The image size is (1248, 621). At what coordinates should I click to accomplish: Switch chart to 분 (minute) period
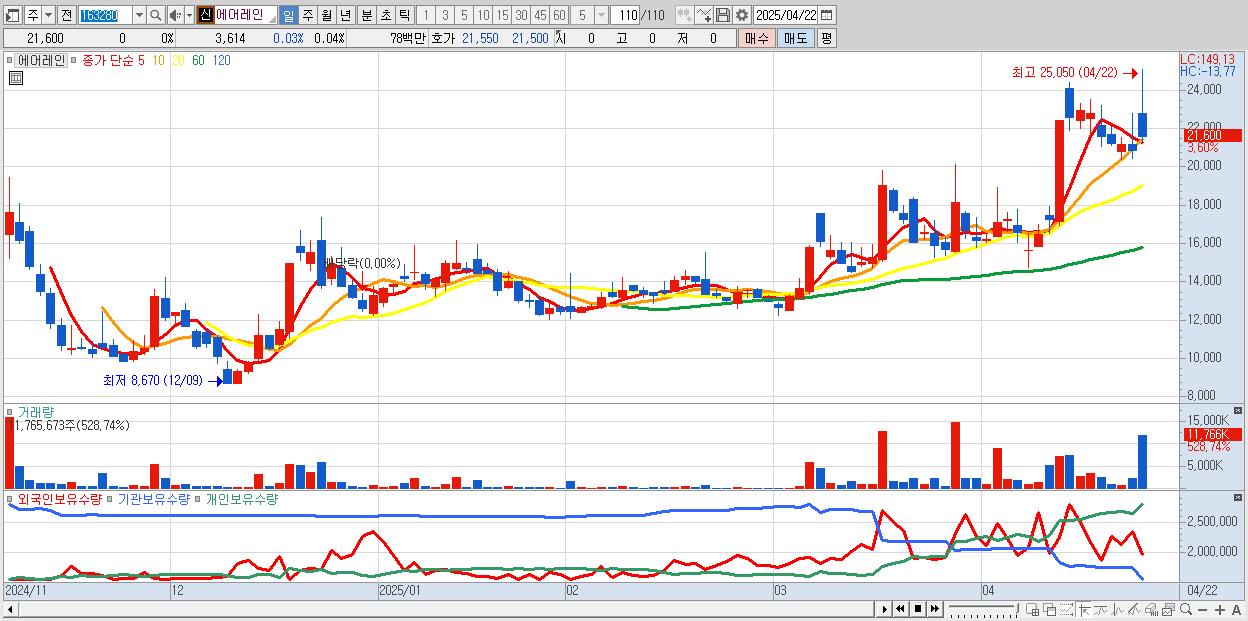pyautogui.click(x=367, y=16)
